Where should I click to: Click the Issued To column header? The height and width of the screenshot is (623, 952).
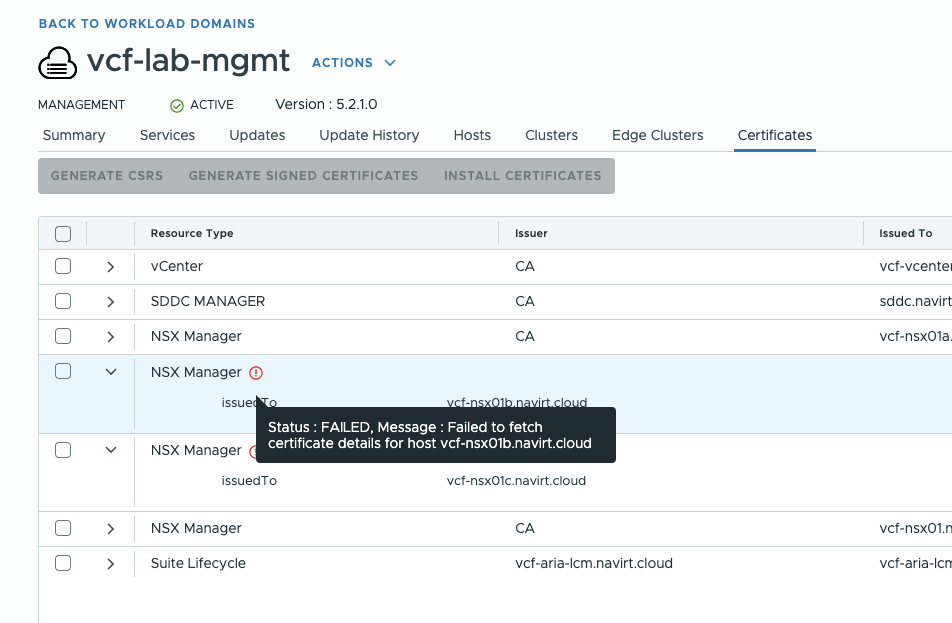[x=905, y=233]
